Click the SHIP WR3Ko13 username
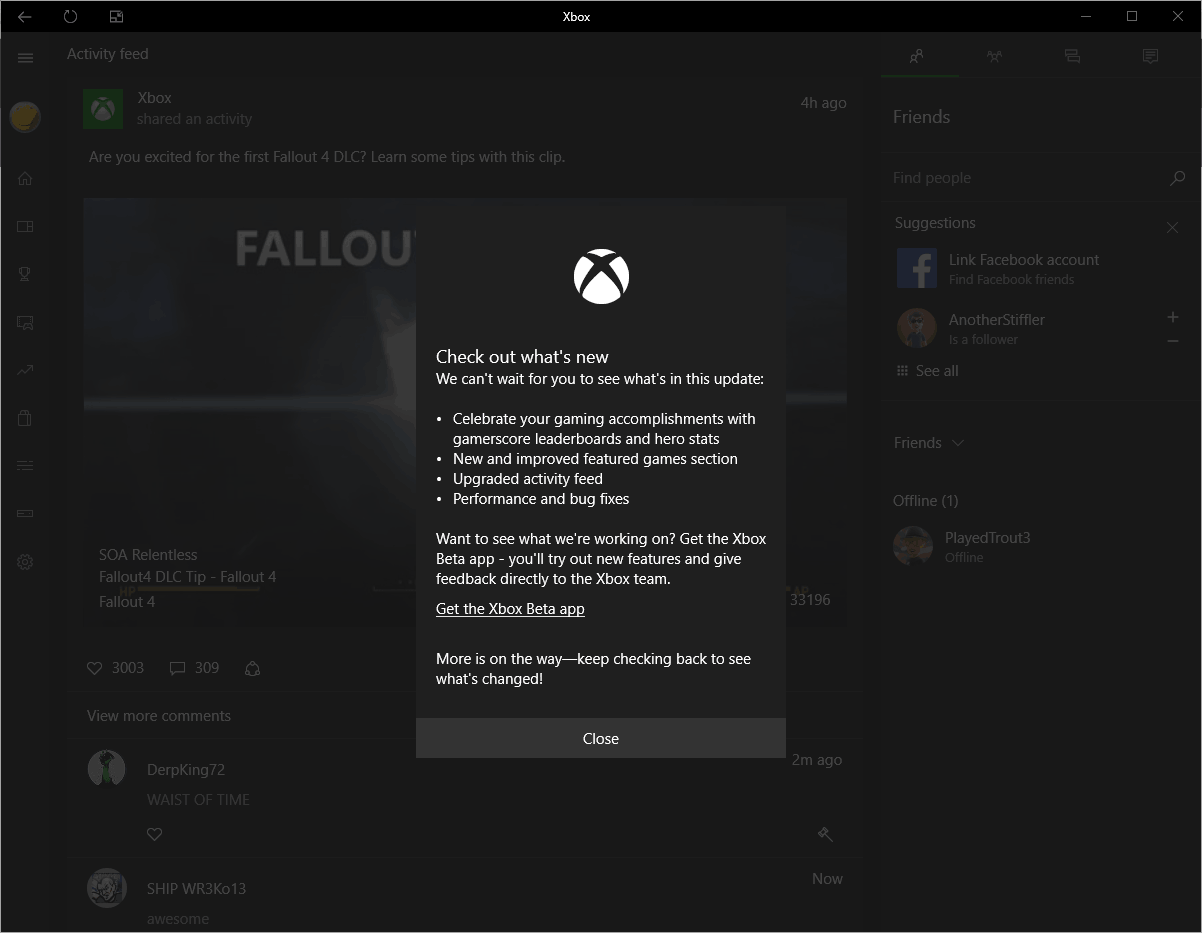Image resolution: width=1202 pixels, height=933 pixels. 196,889
